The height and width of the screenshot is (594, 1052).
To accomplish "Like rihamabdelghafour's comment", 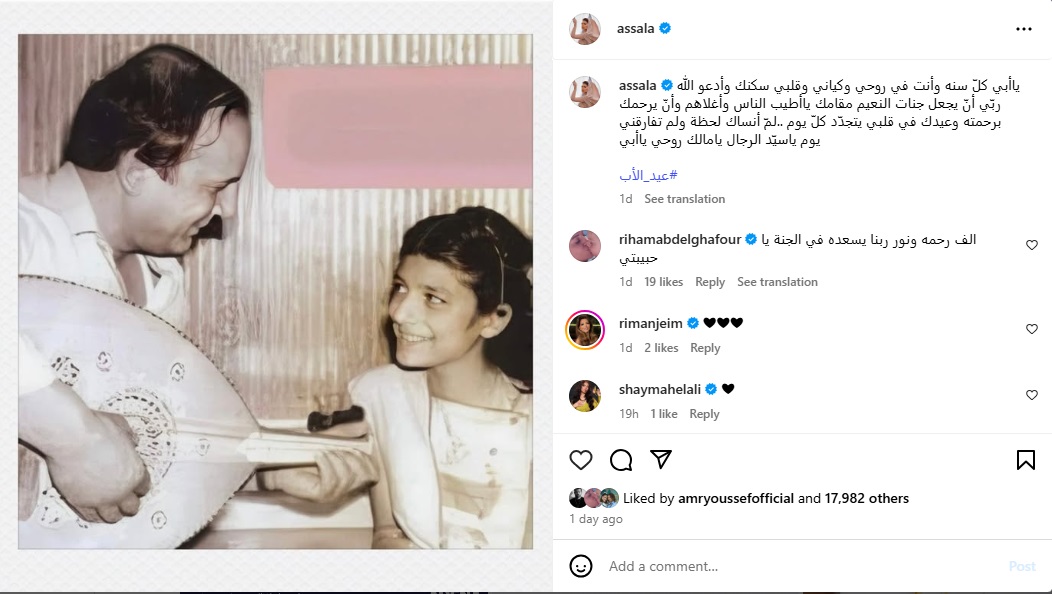I will tap(1032, 245).
